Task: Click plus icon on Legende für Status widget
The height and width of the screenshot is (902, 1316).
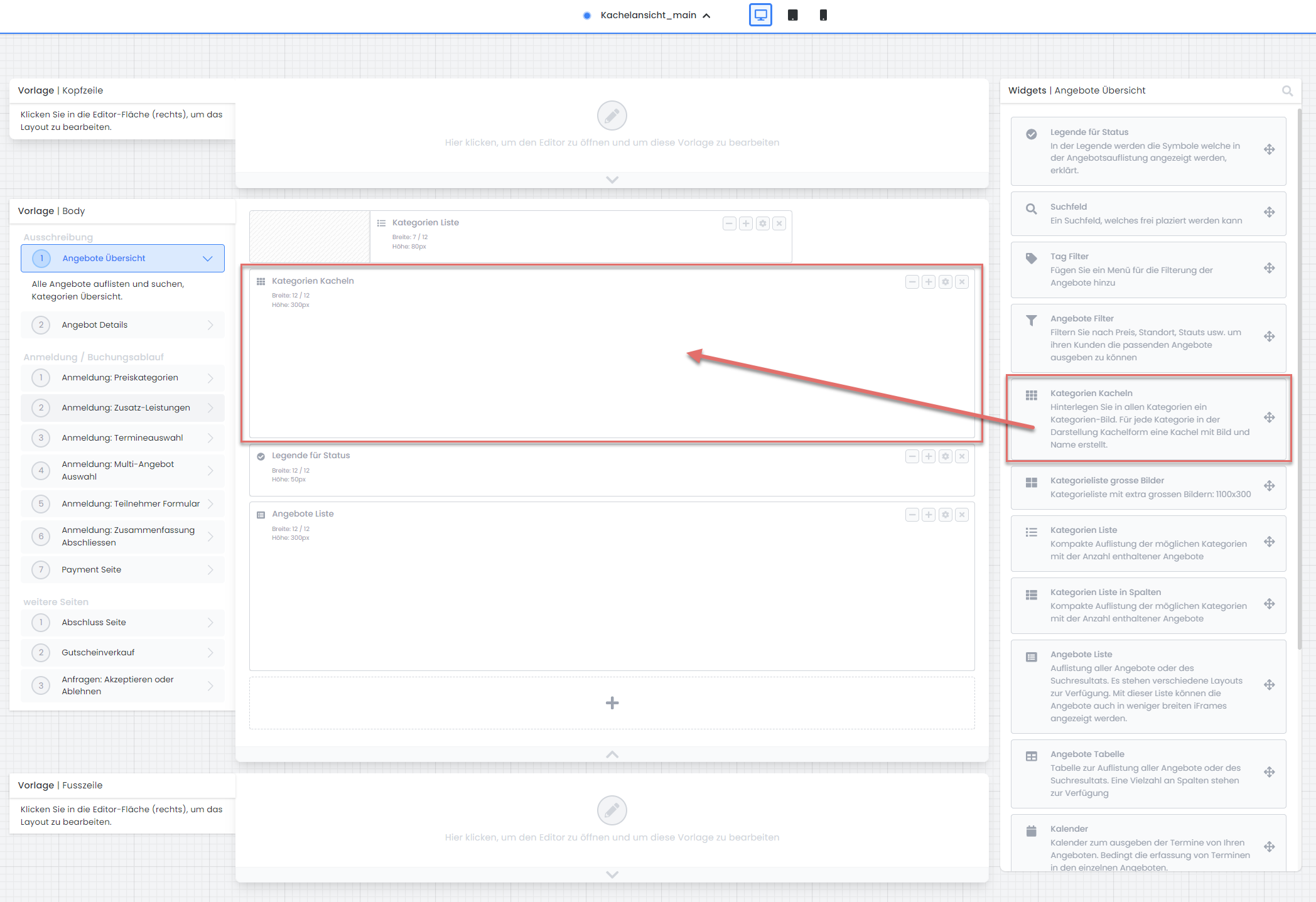Action: pyautogui.click(x=929, y=457)
